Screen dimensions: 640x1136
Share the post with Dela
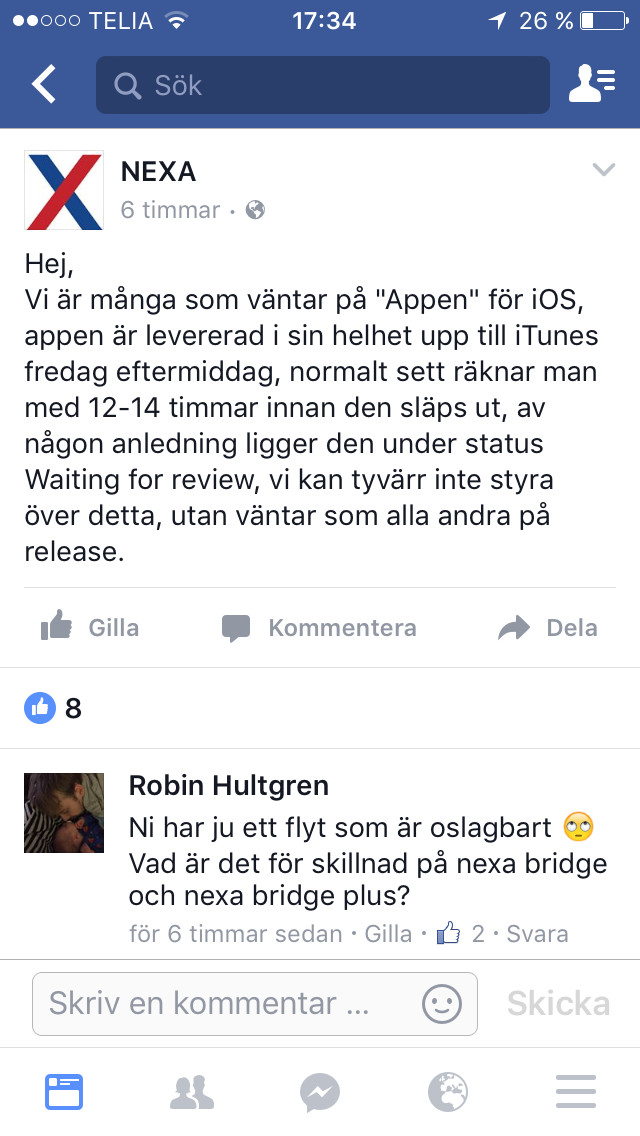pyautogui.click(x=548, y=627)
